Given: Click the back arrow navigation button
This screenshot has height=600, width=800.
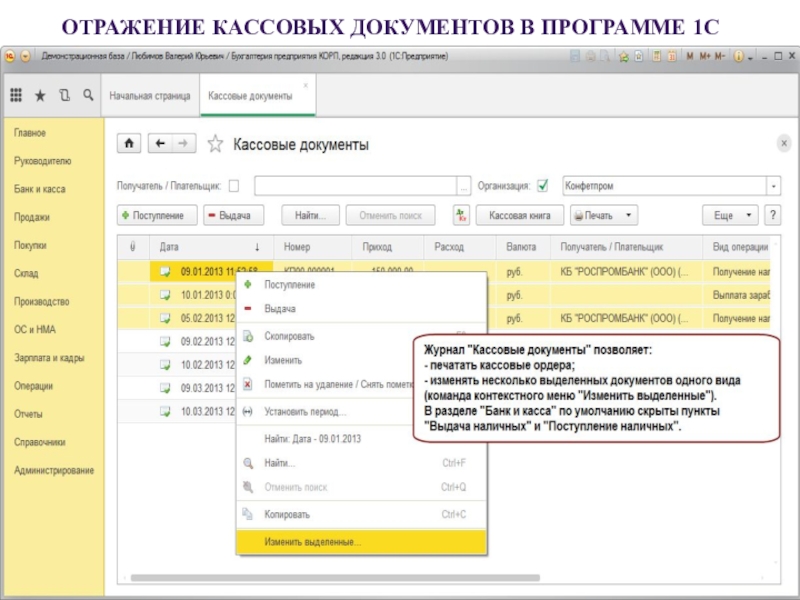Looking at the screenshot, I should pyautogui.click(x=160, y=144).
